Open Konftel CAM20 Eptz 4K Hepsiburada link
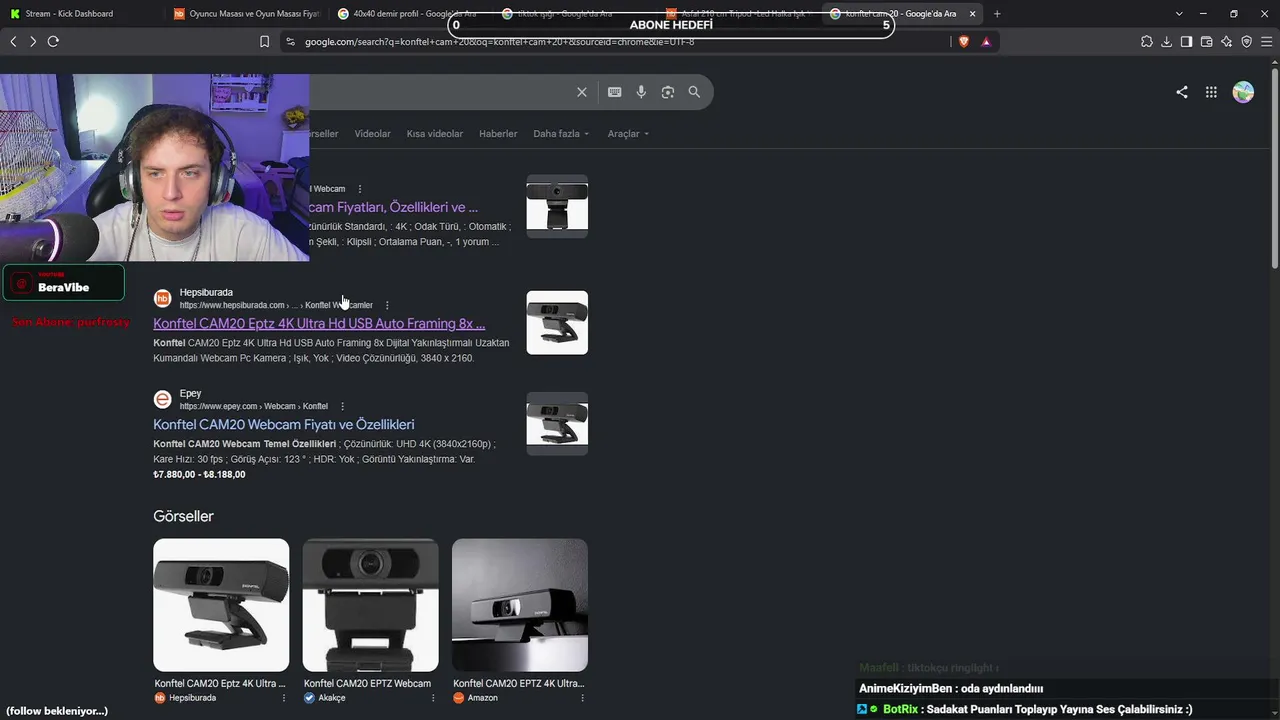This screenshot has height=720, width=1280. pyautogui.click(x=319, y=324)
